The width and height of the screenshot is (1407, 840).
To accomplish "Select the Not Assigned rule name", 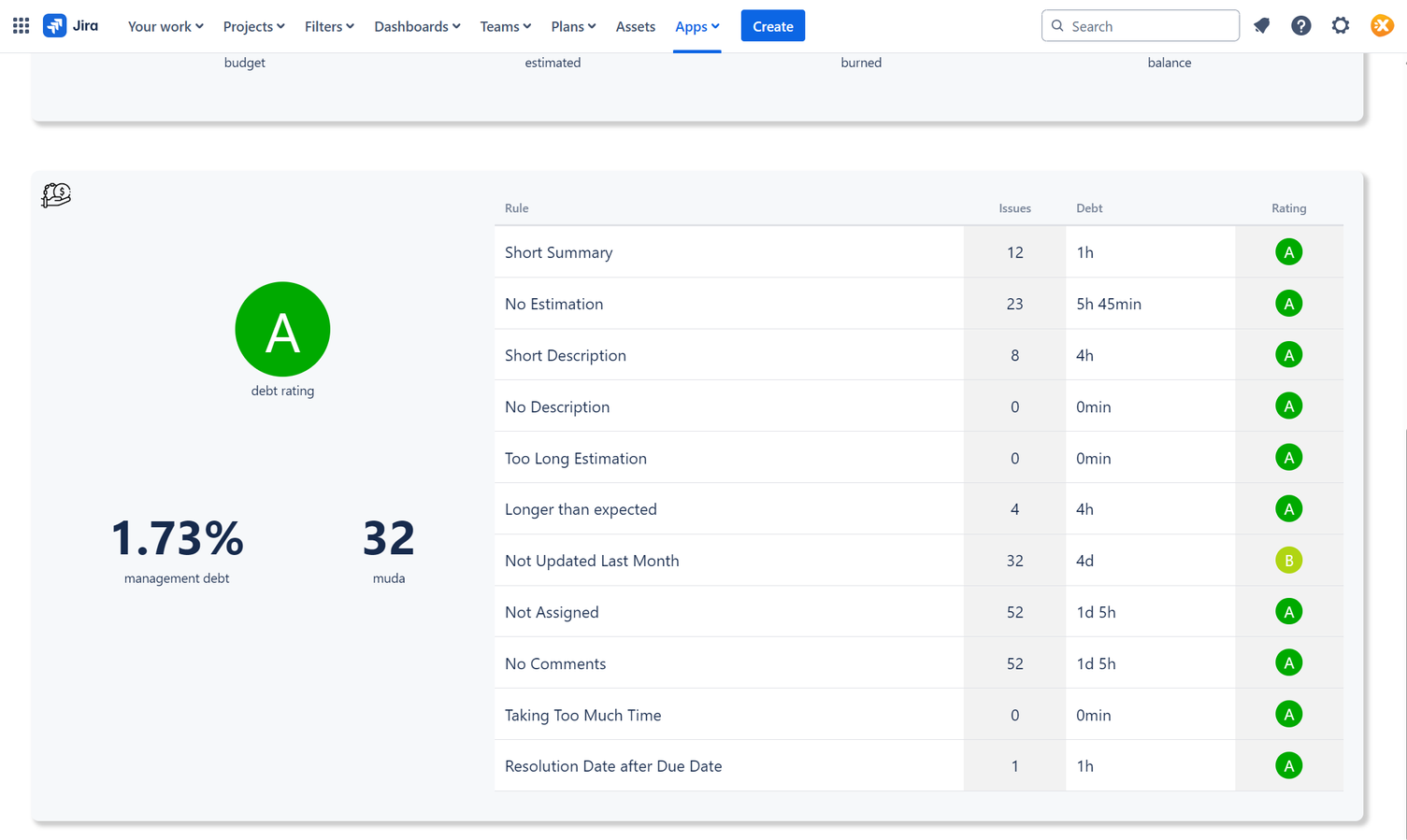I will coord(552,612).
